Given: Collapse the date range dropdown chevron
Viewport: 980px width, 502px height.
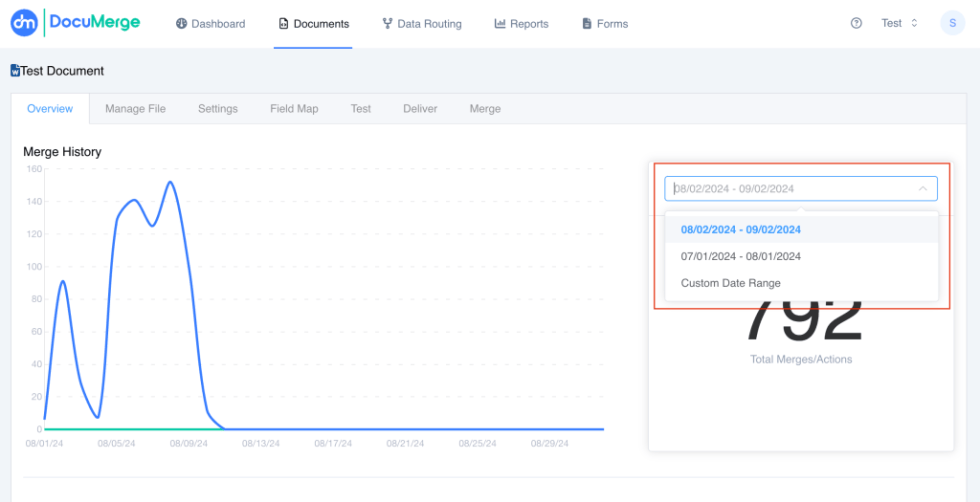Looking at the screenshot, I should tap(922, 188).
